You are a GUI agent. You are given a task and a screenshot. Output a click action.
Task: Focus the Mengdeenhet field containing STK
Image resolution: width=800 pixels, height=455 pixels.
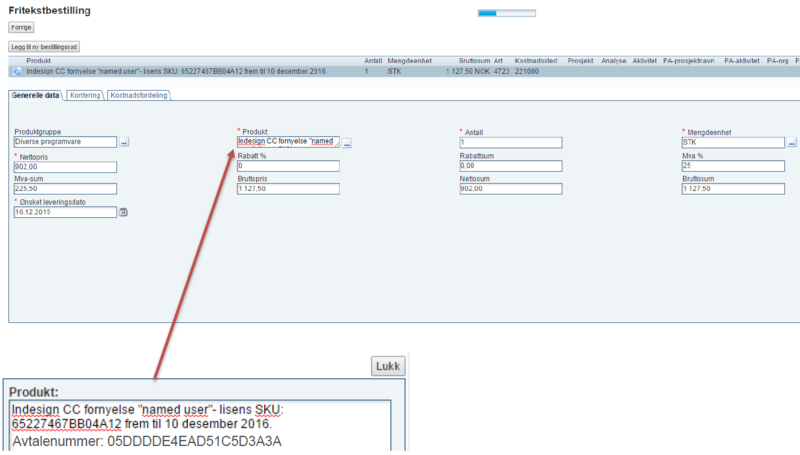[733, 142]
